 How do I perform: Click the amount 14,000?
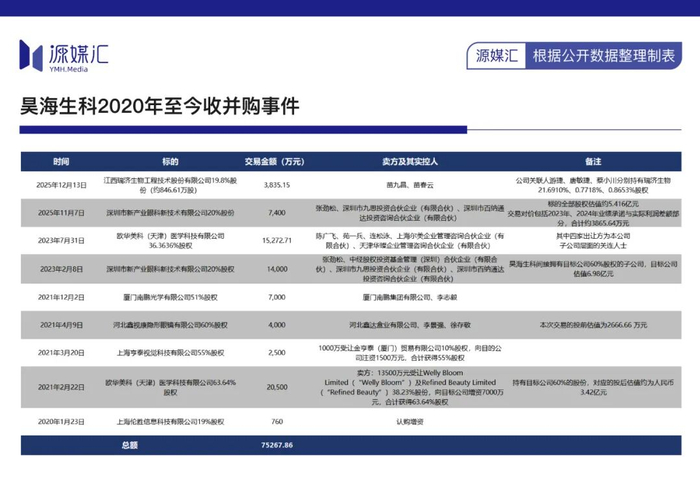point(277,269)
